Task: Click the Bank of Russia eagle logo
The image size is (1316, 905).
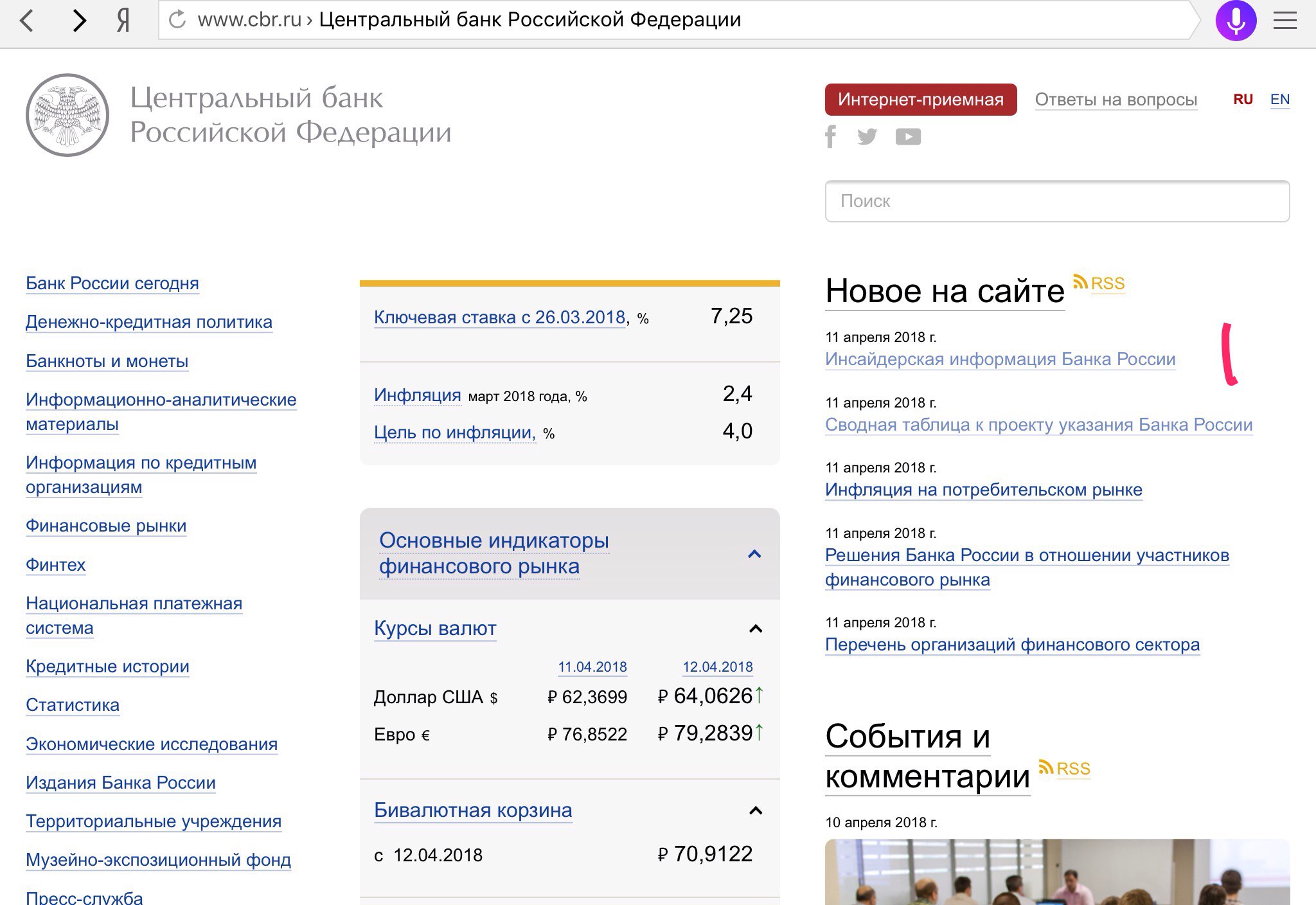Action: (67, 115)
